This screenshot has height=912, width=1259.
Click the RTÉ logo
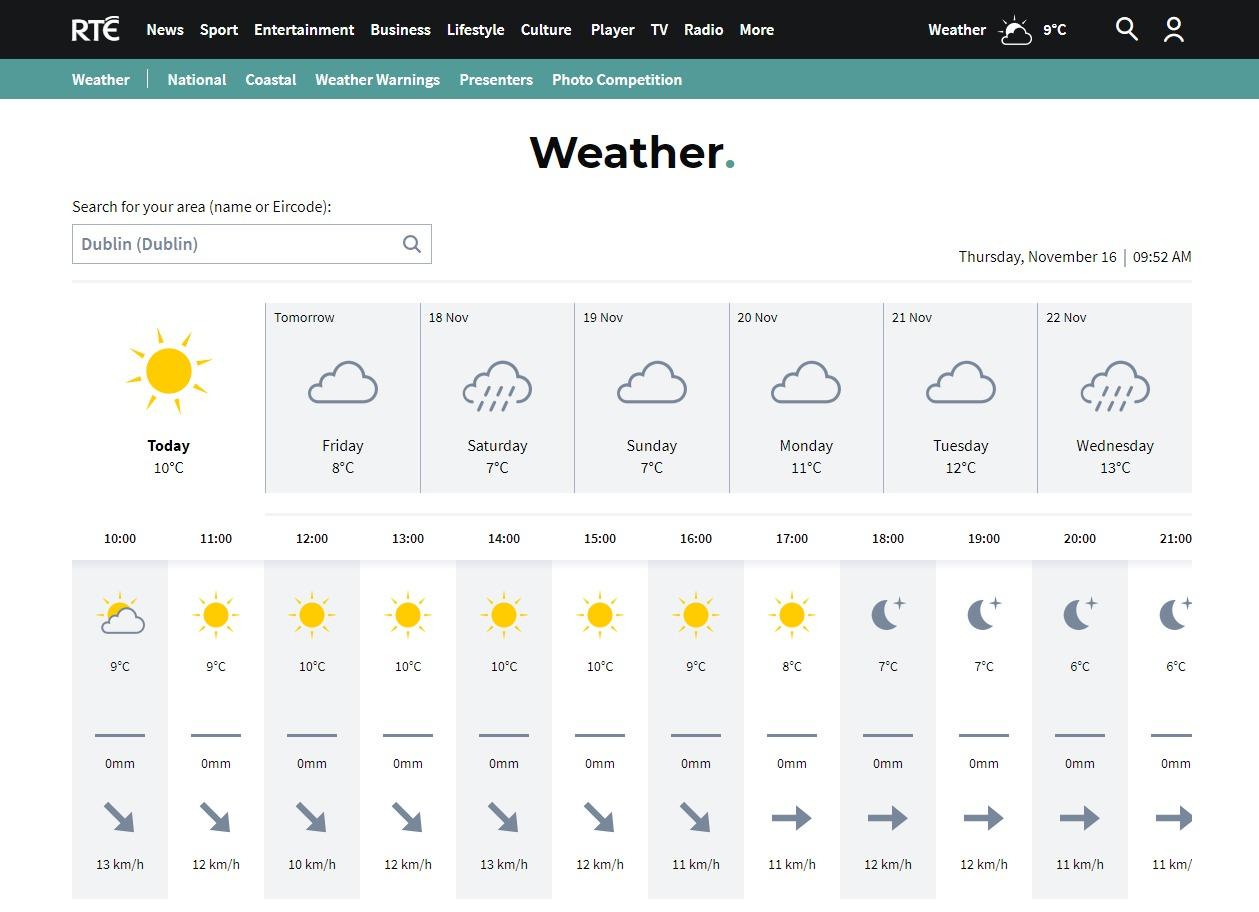(94, 29)
